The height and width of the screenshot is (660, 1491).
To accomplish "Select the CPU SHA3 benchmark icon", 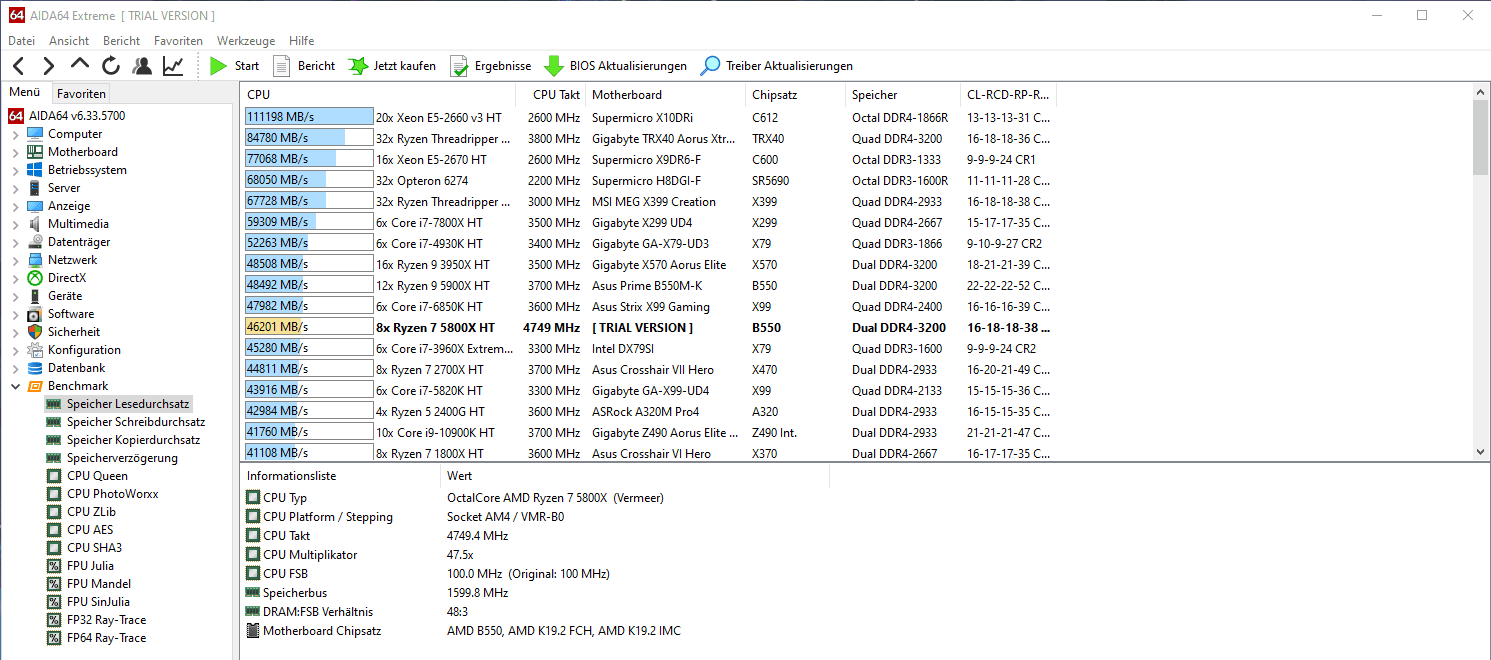I will pos(54,548).
